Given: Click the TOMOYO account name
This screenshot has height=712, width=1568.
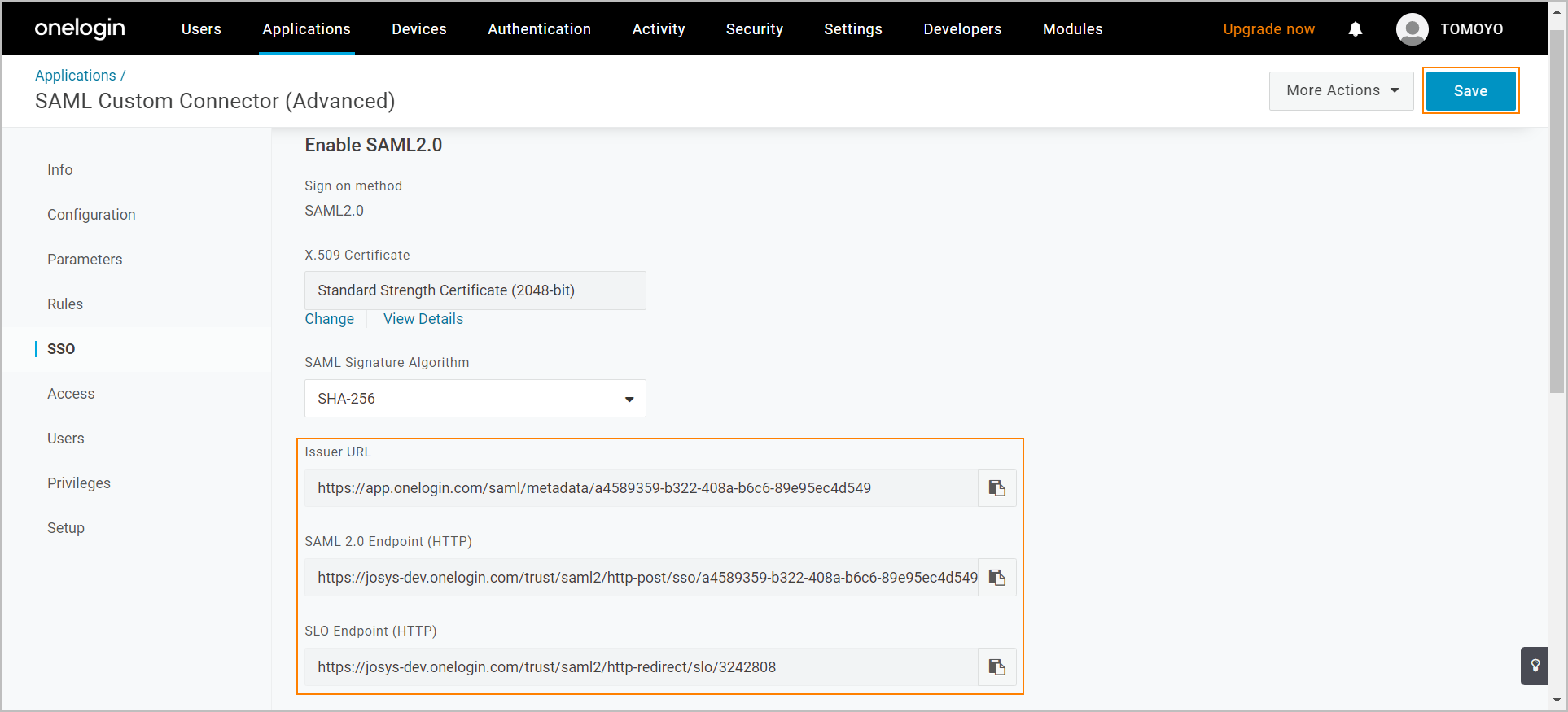Looking at the screenshot, I should point(1472,29).
